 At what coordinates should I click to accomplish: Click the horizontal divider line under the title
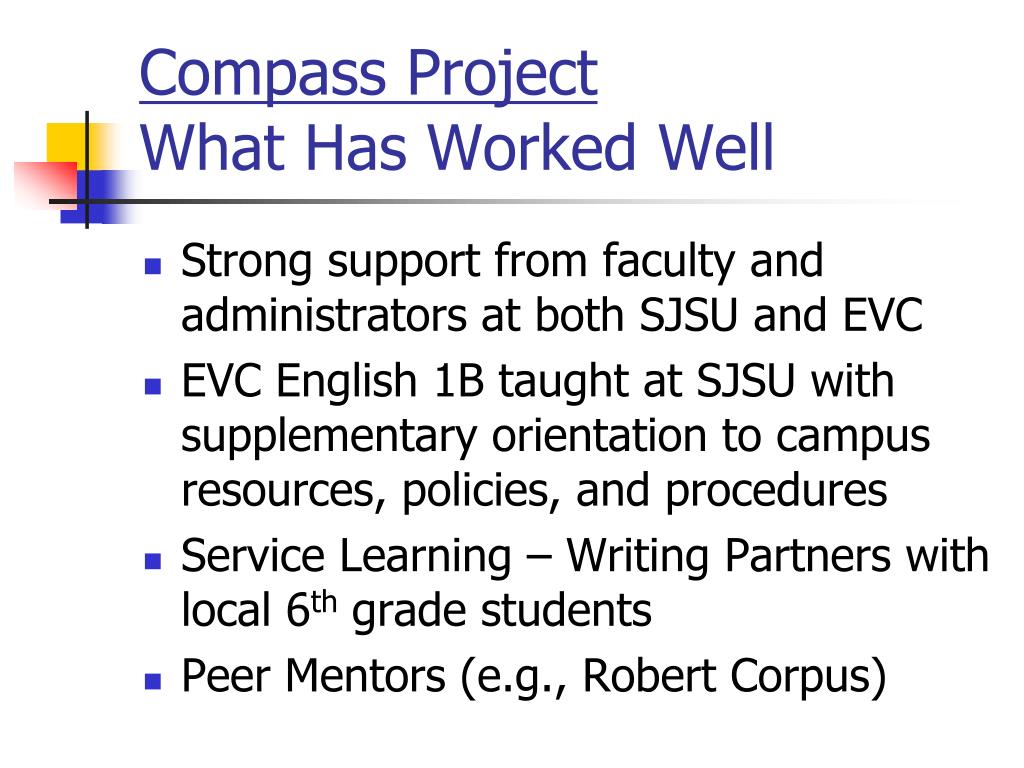(x=496, y=201)
